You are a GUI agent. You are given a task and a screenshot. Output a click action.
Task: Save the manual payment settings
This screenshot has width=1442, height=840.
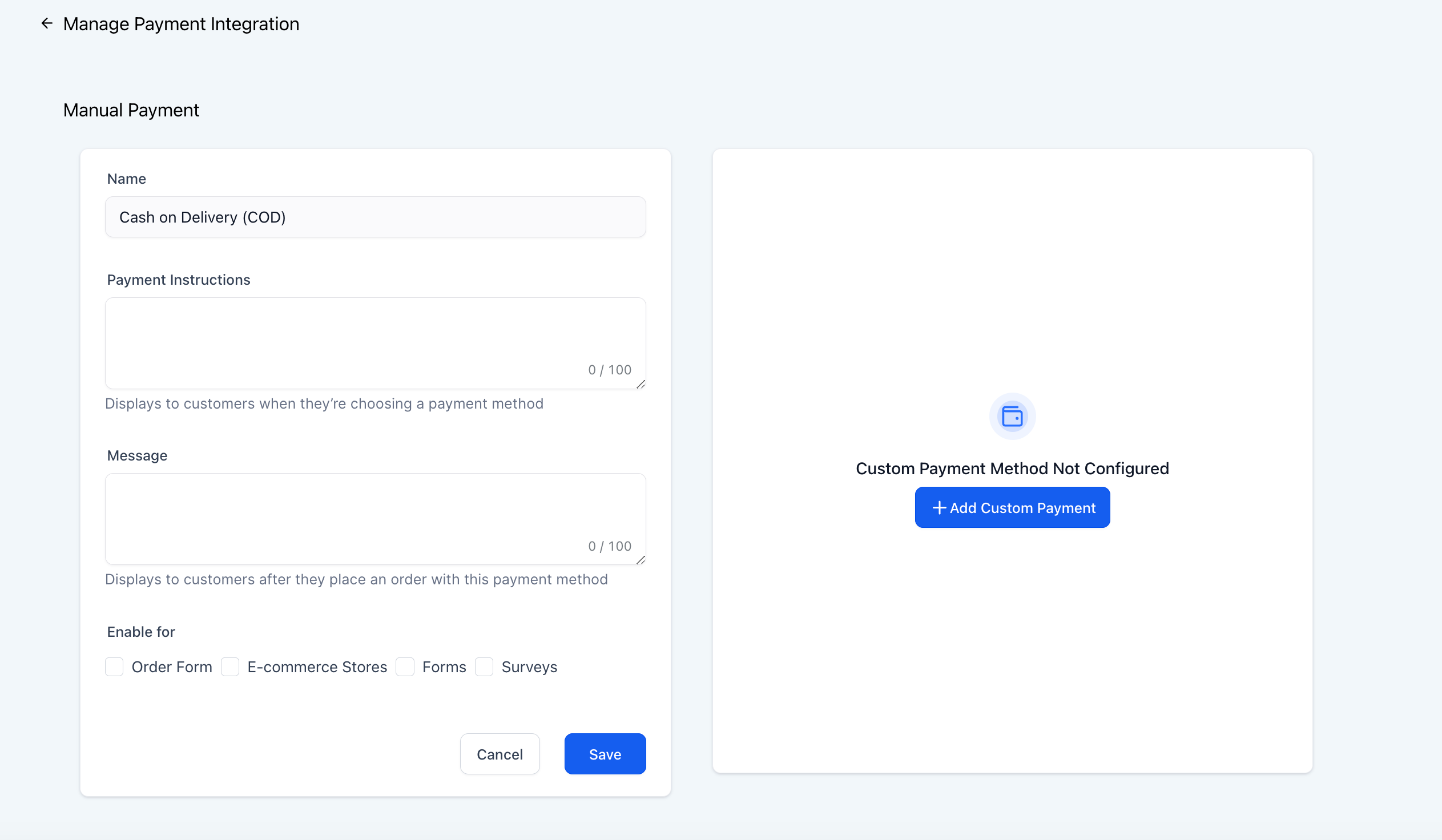[x=605, y=754]
